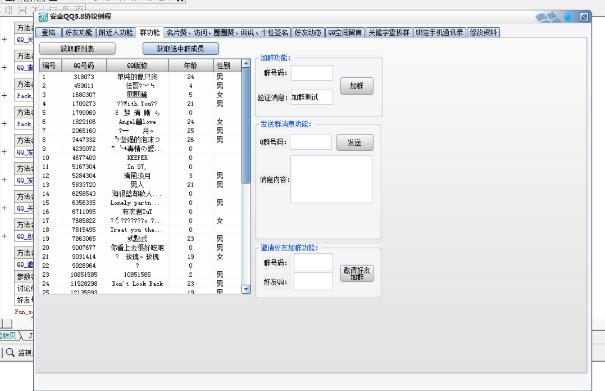The height and width of the screenshot is (391, 605).
Task: Select the 群功能 tab
Action: coord(149,32)
